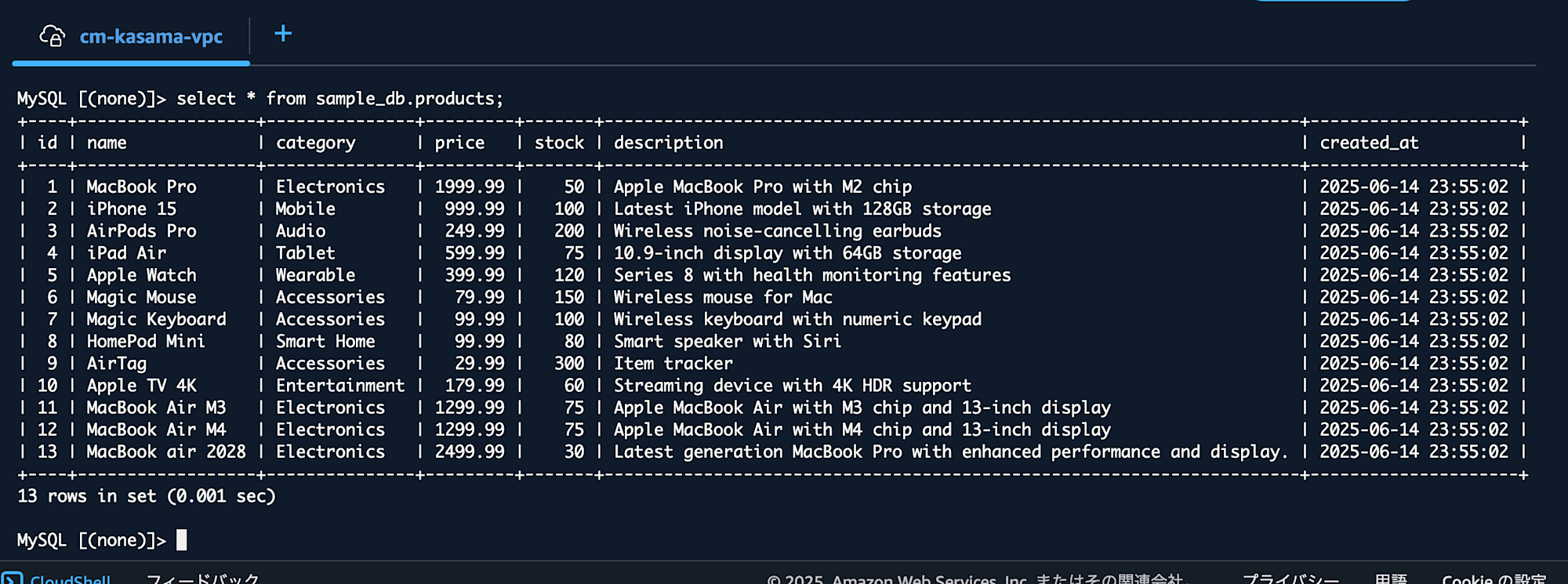
Task: Click the 'Item tracker' description
Action: click(x=673, y=364)
